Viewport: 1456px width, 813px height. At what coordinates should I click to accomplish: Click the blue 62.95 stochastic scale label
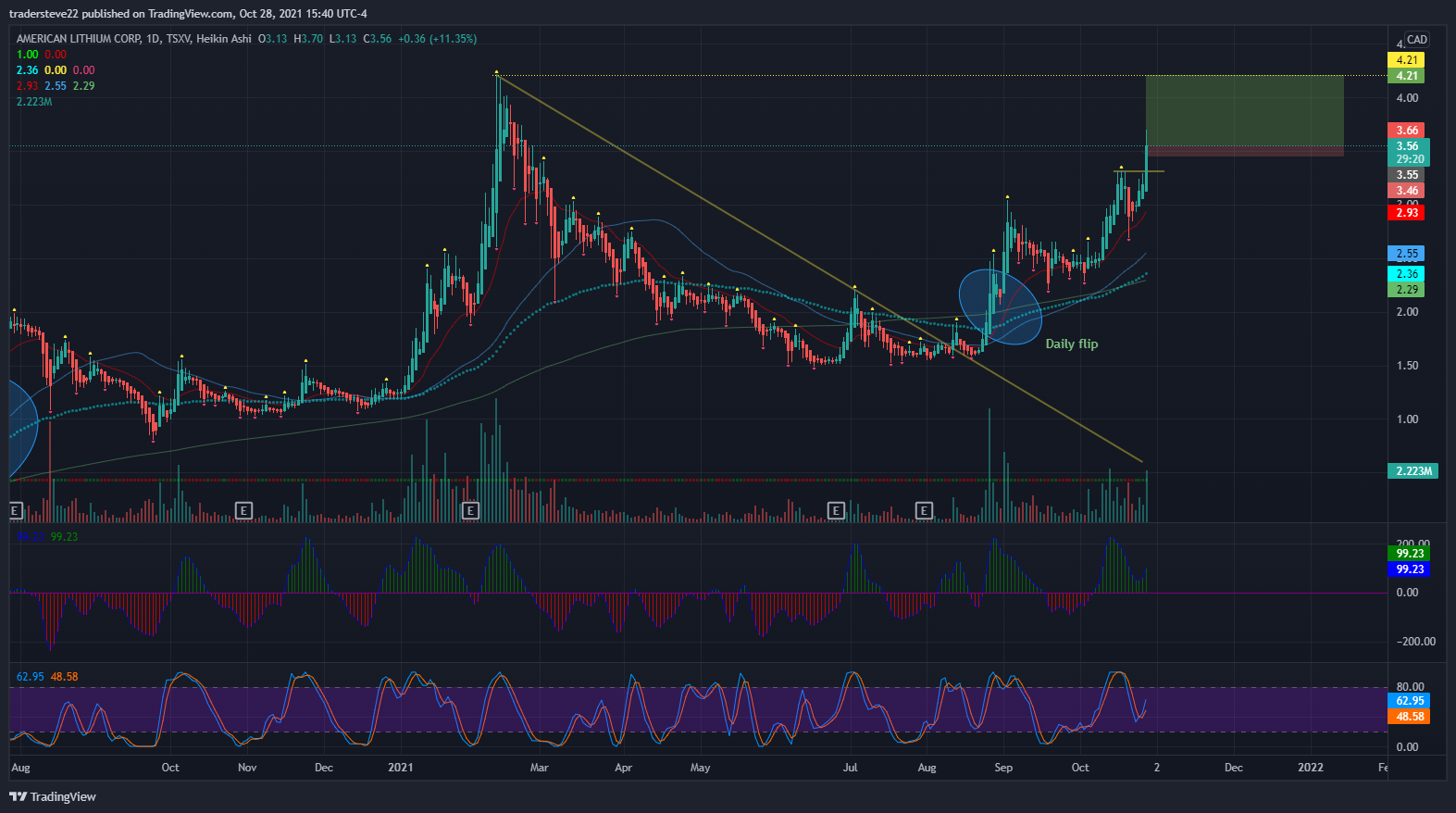(x=1410, y=701)
